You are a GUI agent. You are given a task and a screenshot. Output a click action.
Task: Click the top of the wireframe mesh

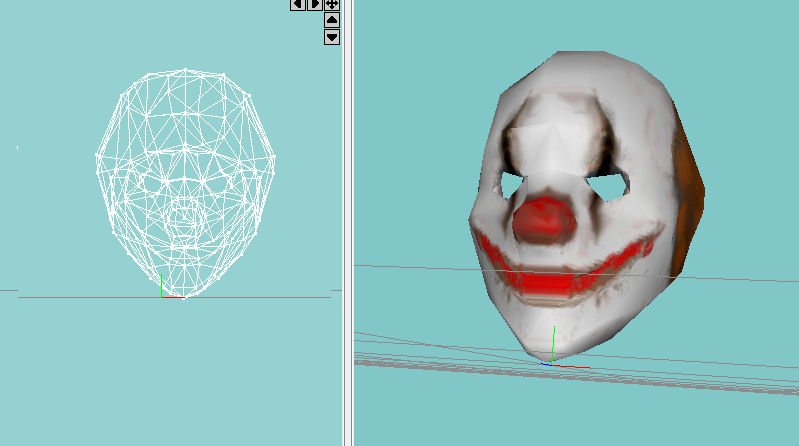click(x=184, y=71)
